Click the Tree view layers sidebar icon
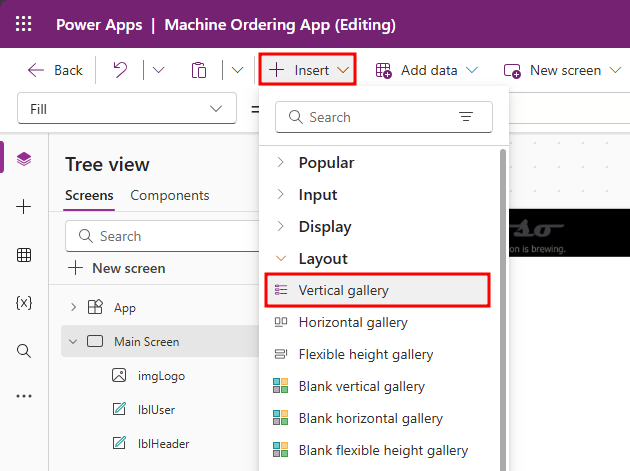 24,159
